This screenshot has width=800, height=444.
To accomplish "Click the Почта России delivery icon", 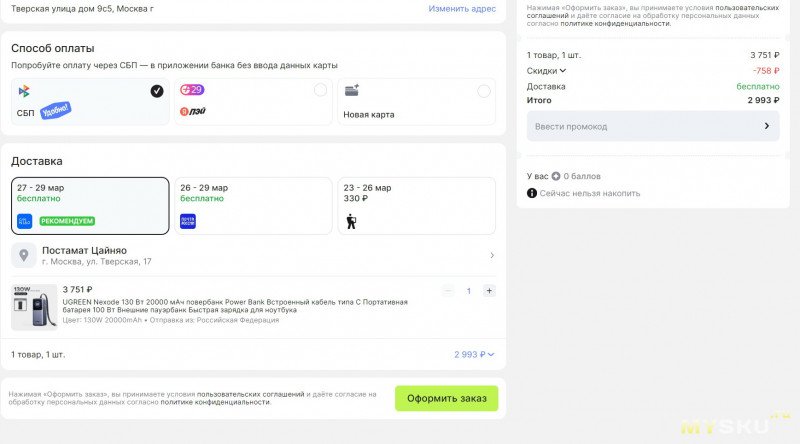I will [x=188, y=221].
